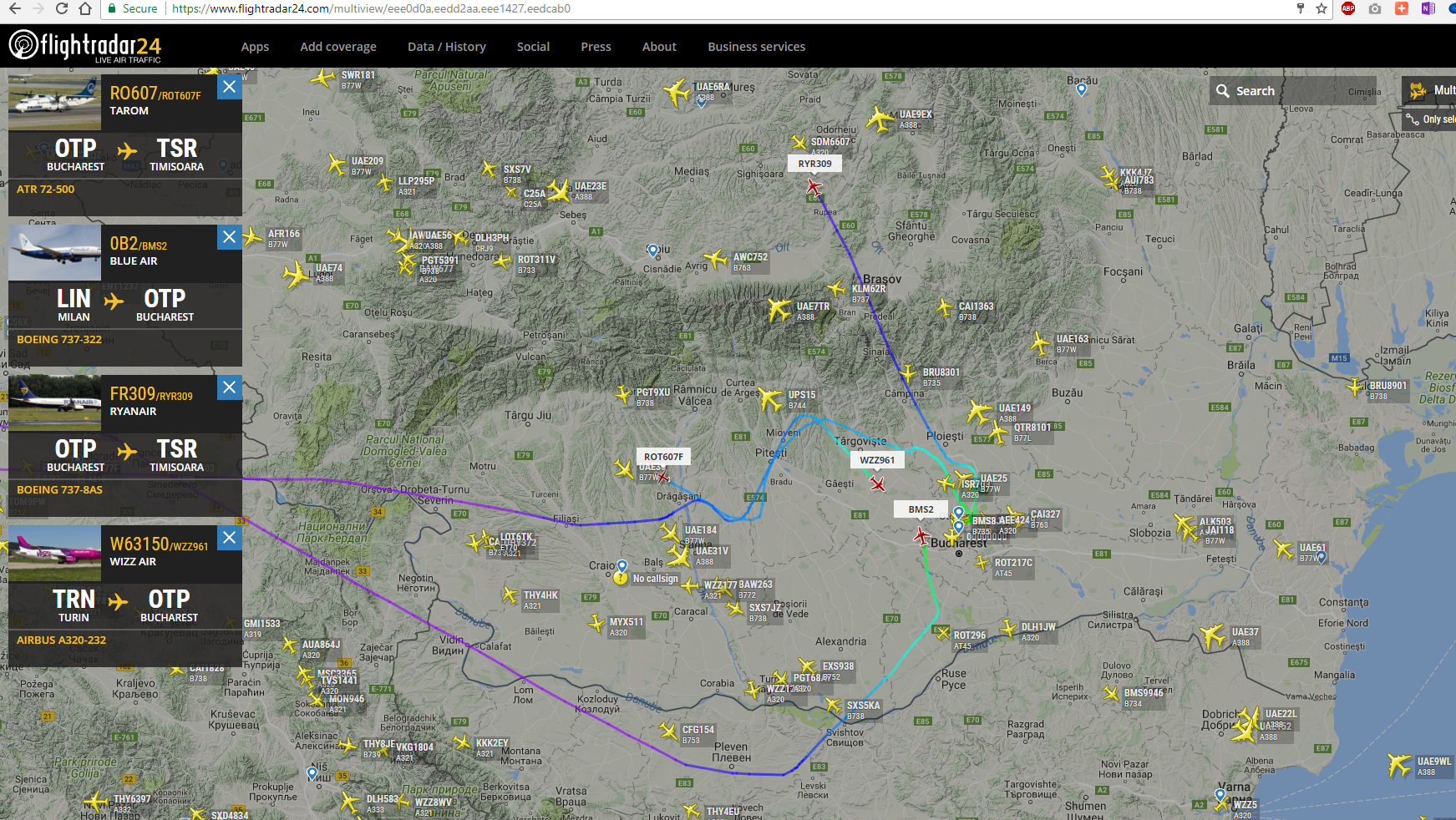Select the DLH1JW aircraft icon
The image size is (1456, 820).
[x=1008, y=628]
